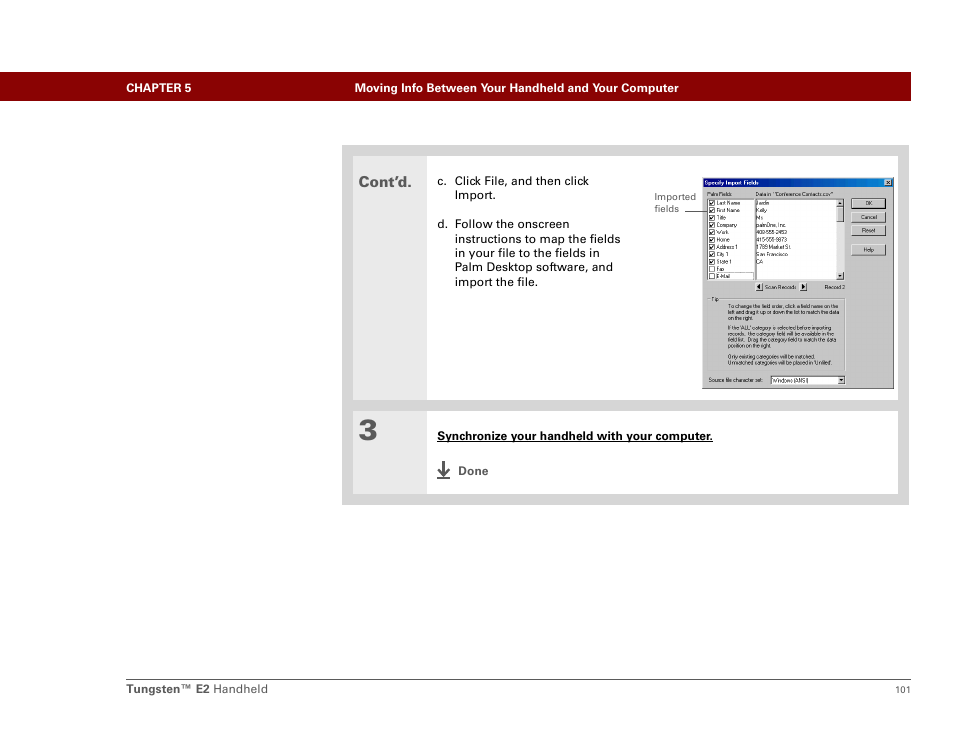Toggle the Company field checkbox

712,225
